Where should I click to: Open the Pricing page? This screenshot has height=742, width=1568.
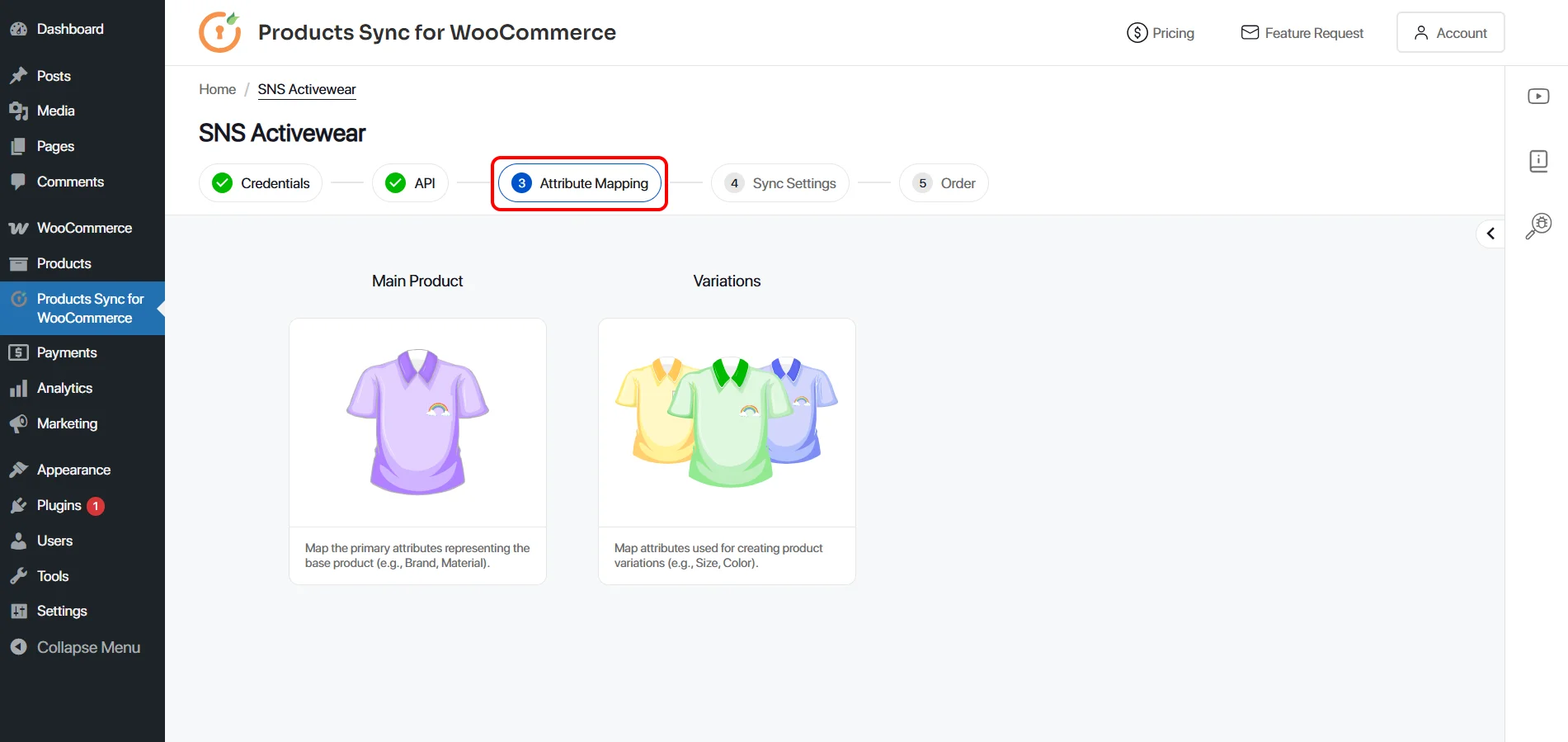(x=1161, y=33)
